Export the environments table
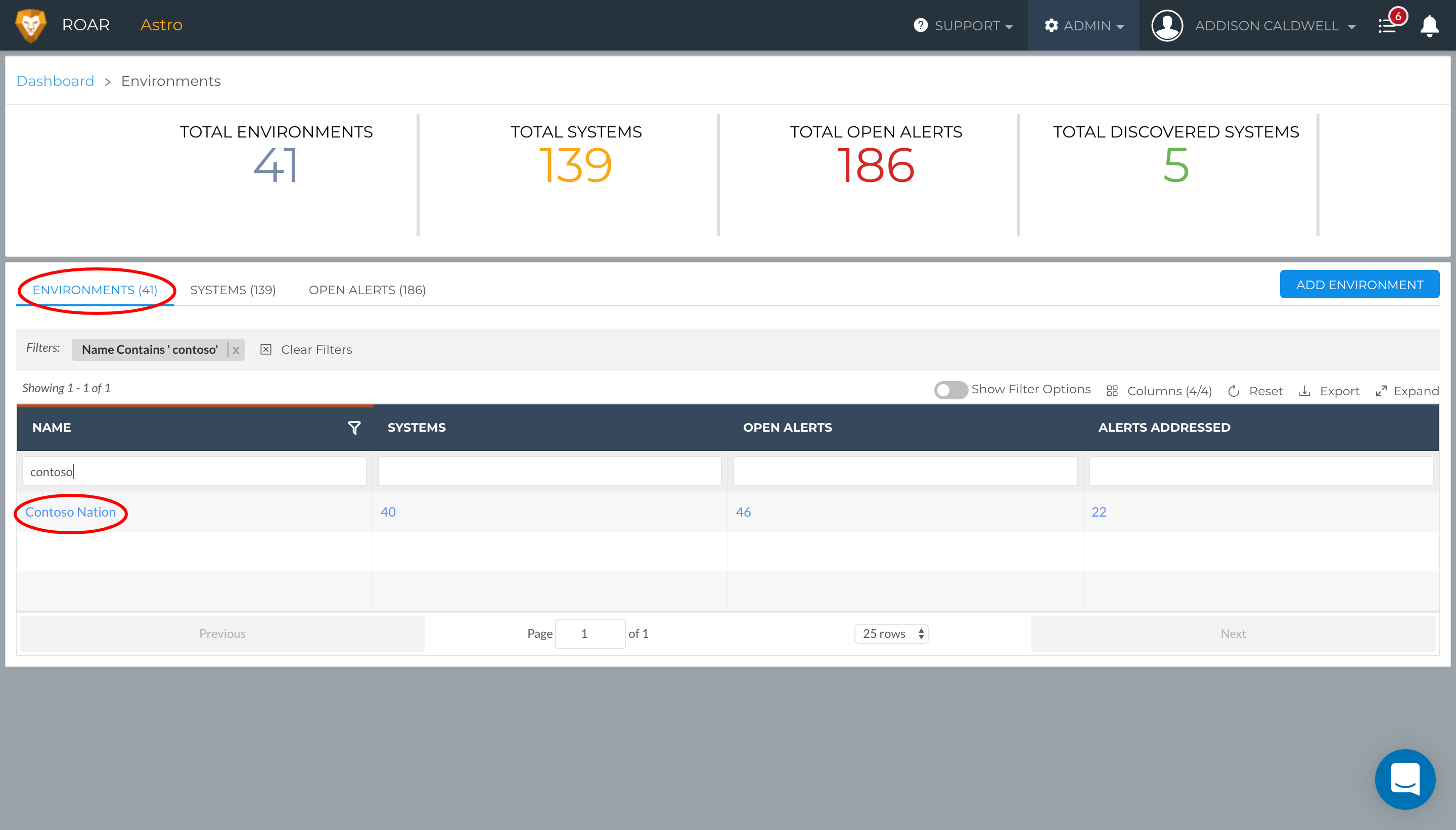1456x830 pixels. pyautogui.click(x=1329, y=391)
